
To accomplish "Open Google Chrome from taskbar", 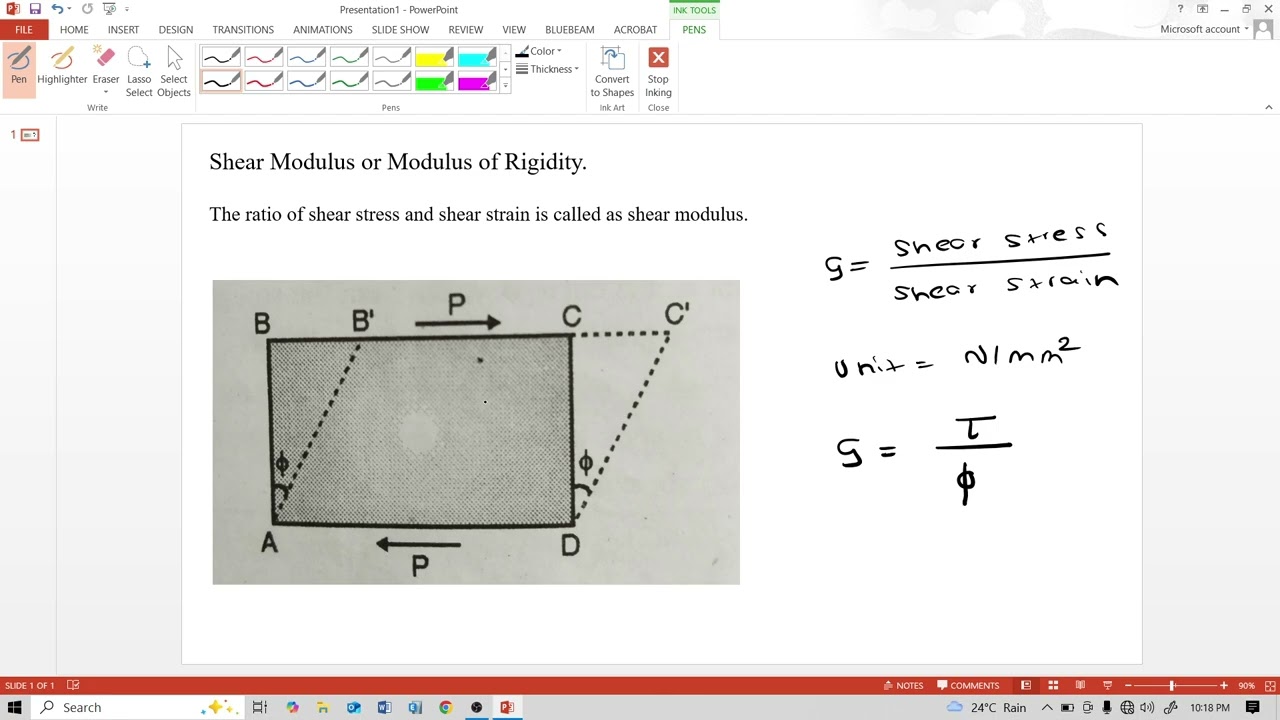I will coord(446,707).
